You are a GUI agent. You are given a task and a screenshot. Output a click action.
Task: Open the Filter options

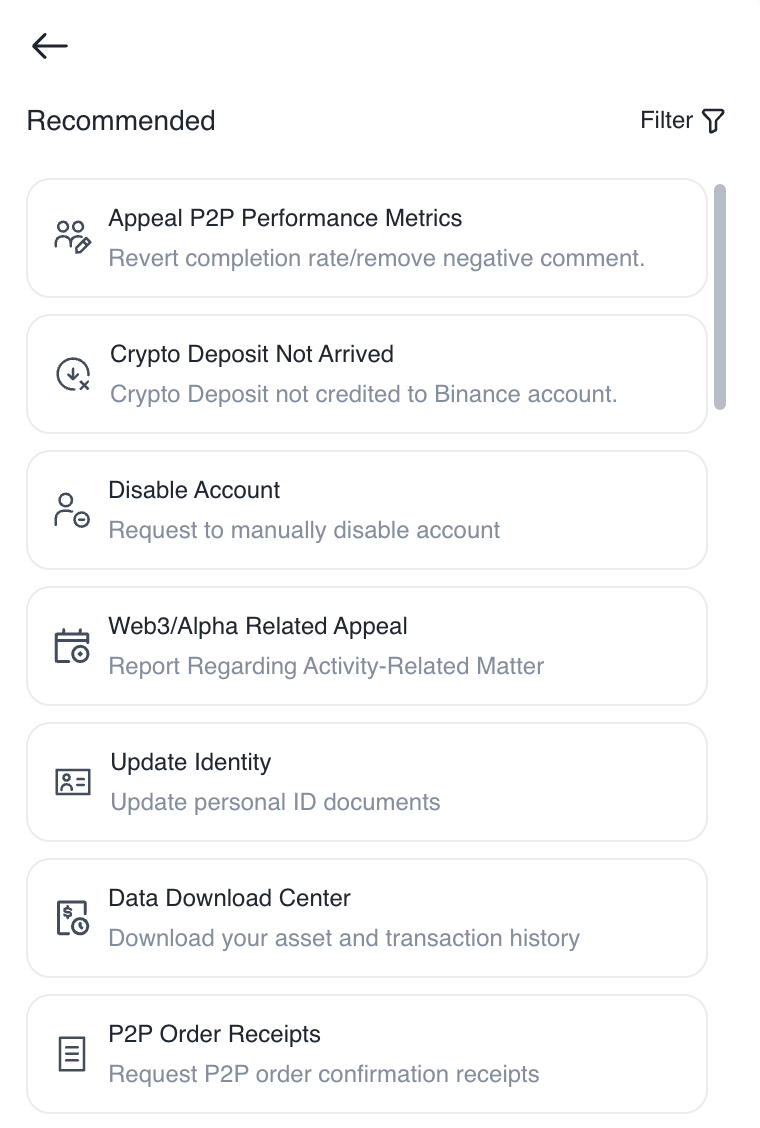coord(682,121)
